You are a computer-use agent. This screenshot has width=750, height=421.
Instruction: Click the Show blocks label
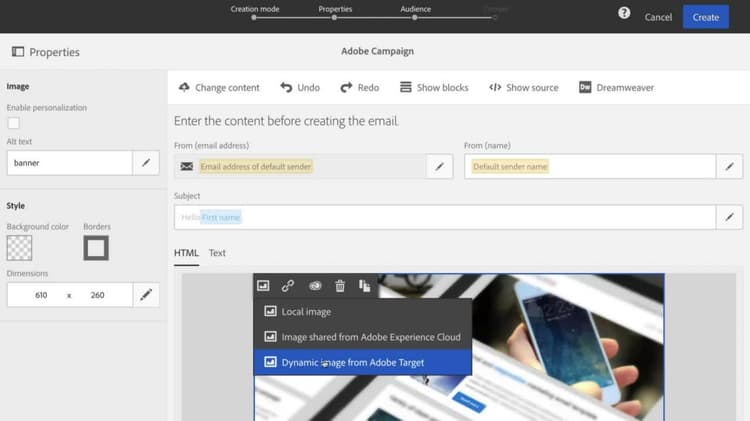tap(442, 88)
